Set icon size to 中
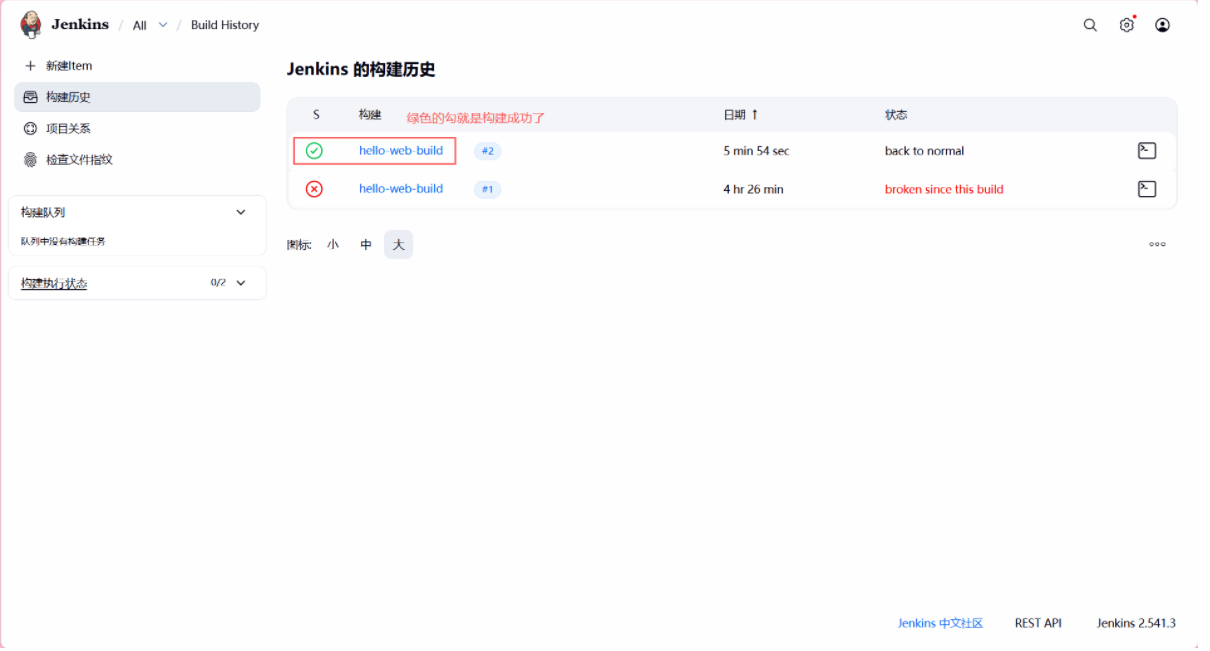Image resolution: width=1210 pixels, height=651 pixels. pyautogui.click(x=366, y=244)
